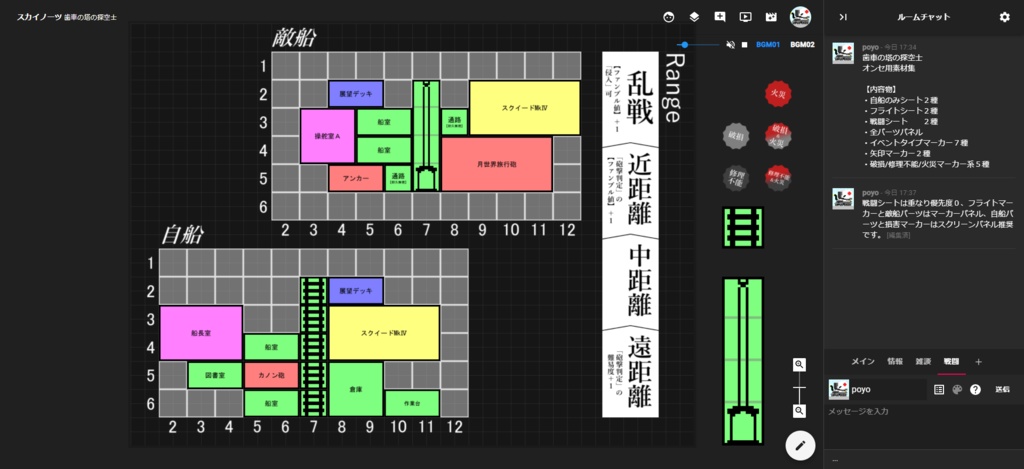
Task: Select the 倉庫 green room
Action: [x=356, y=389]
